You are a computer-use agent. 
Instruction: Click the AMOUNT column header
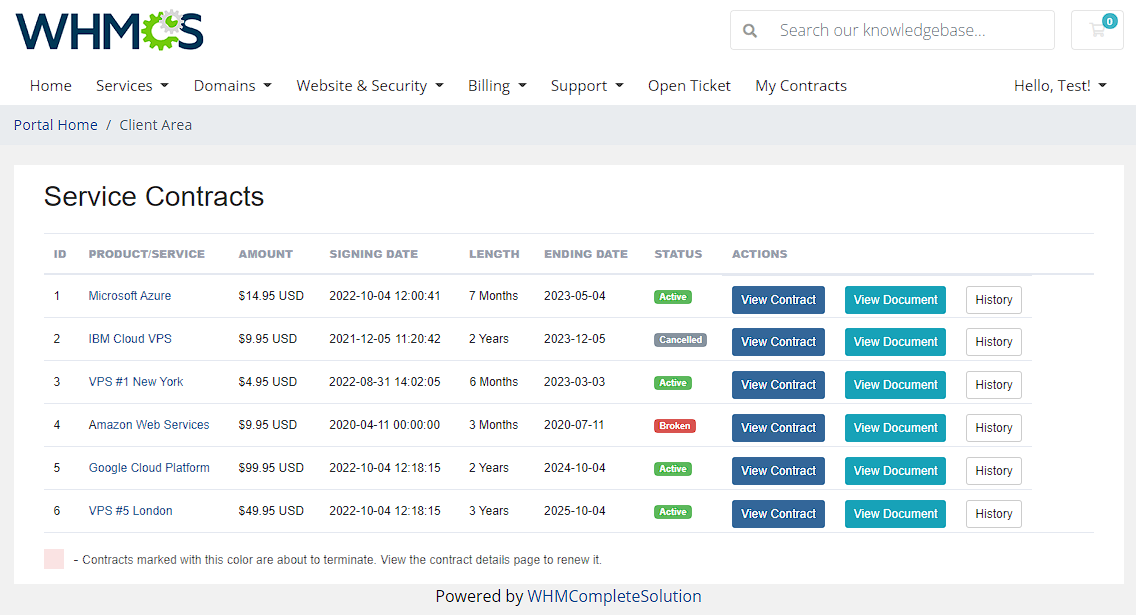(x=266, y=254)
